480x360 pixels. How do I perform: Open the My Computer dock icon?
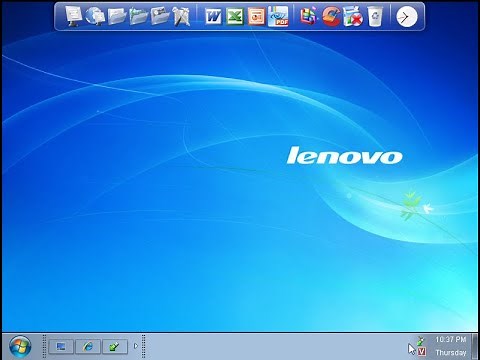(74, 16)
